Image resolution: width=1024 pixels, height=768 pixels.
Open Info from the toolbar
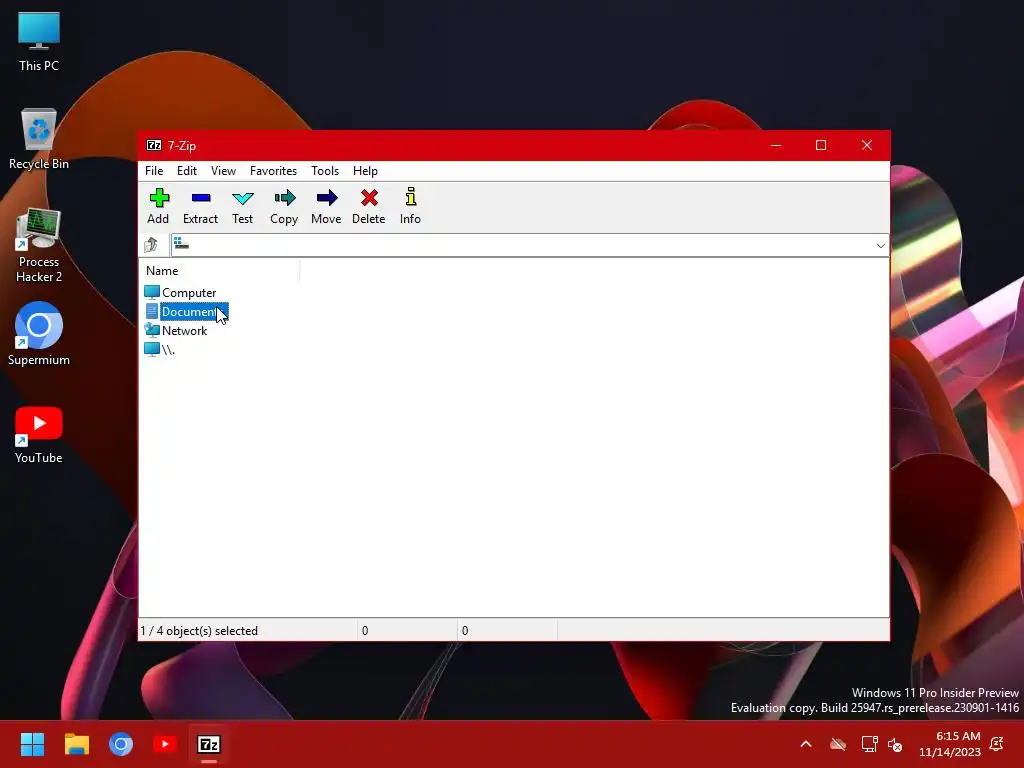[x=410, y=206]
